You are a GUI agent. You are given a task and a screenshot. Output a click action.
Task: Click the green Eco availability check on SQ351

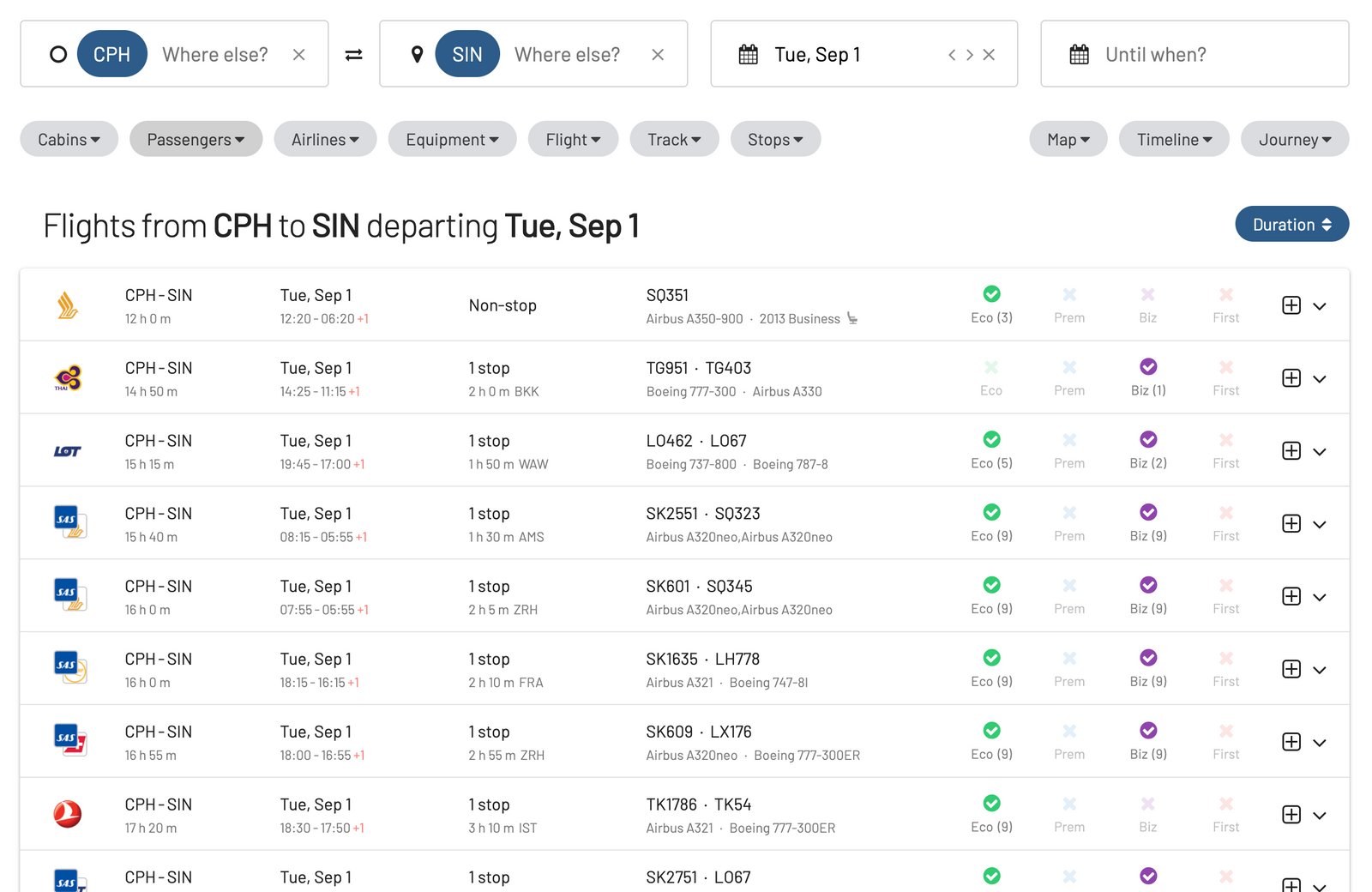coord(991,293)
